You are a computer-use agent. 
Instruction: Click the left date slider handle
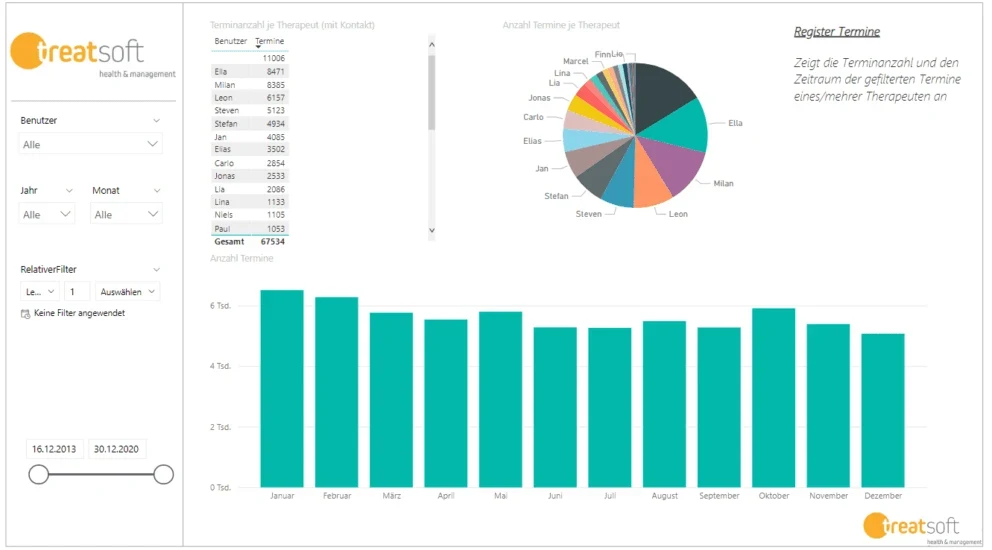pos(39,474)
